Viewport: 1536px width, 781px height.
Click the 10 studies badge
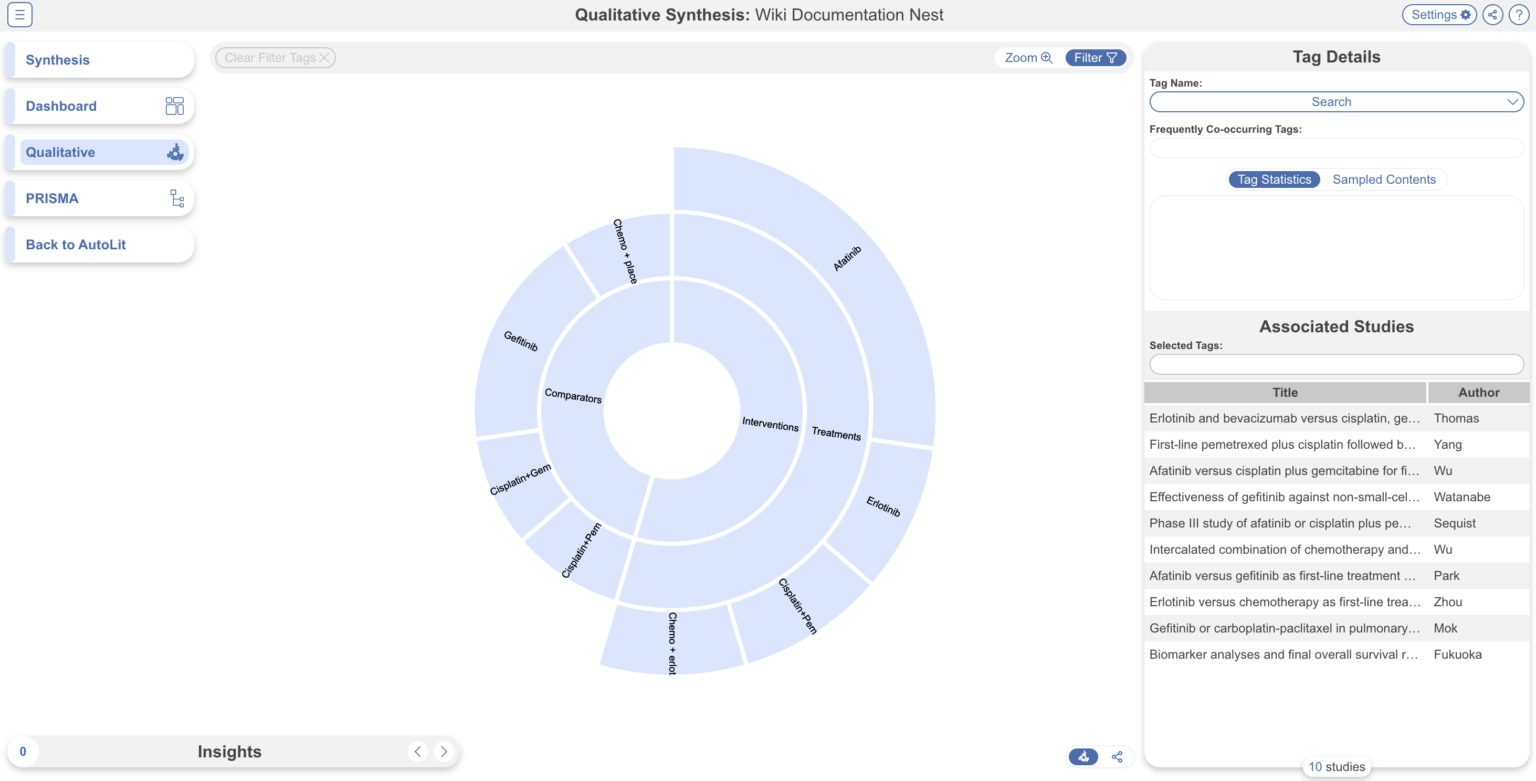[x=1336, y=766]
